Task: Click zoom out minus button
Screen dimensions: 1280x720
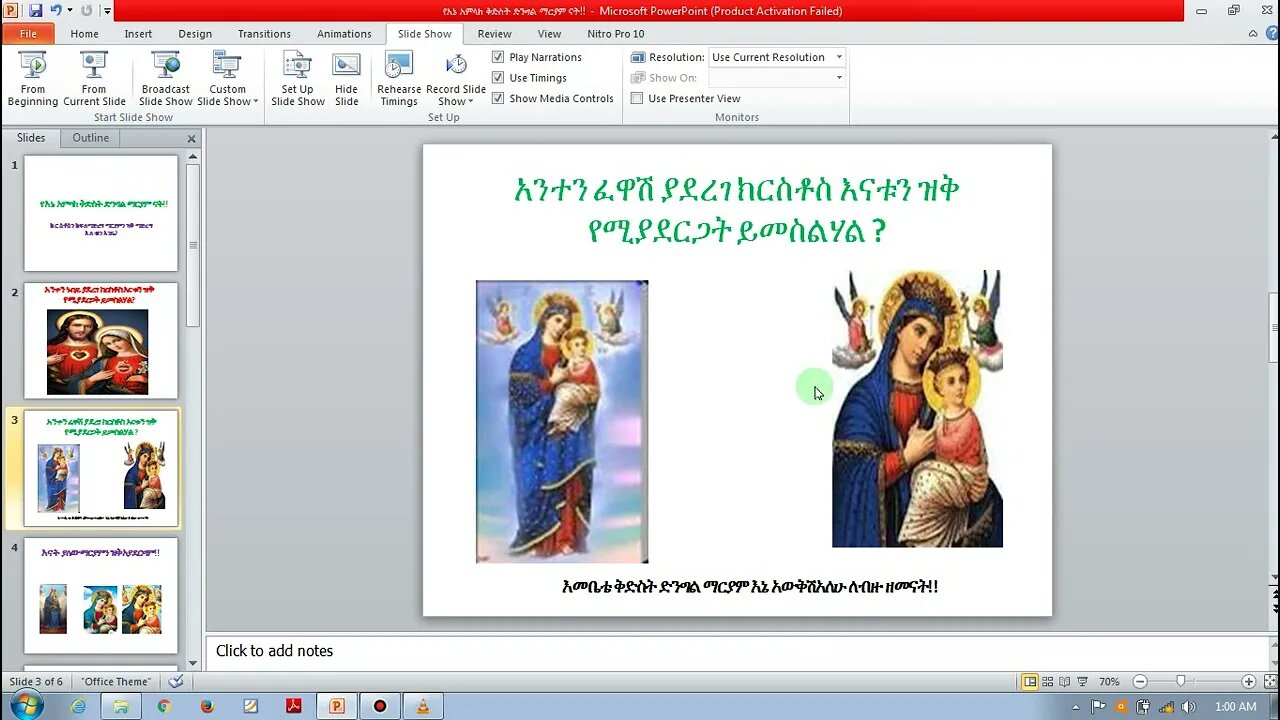Action: point(1140,681)
